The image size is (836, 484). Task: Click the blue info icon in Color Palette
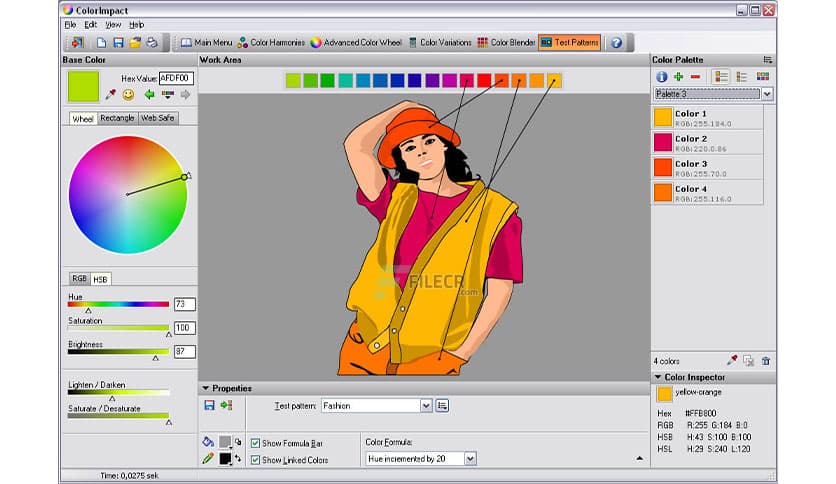[x=661, y=76]
